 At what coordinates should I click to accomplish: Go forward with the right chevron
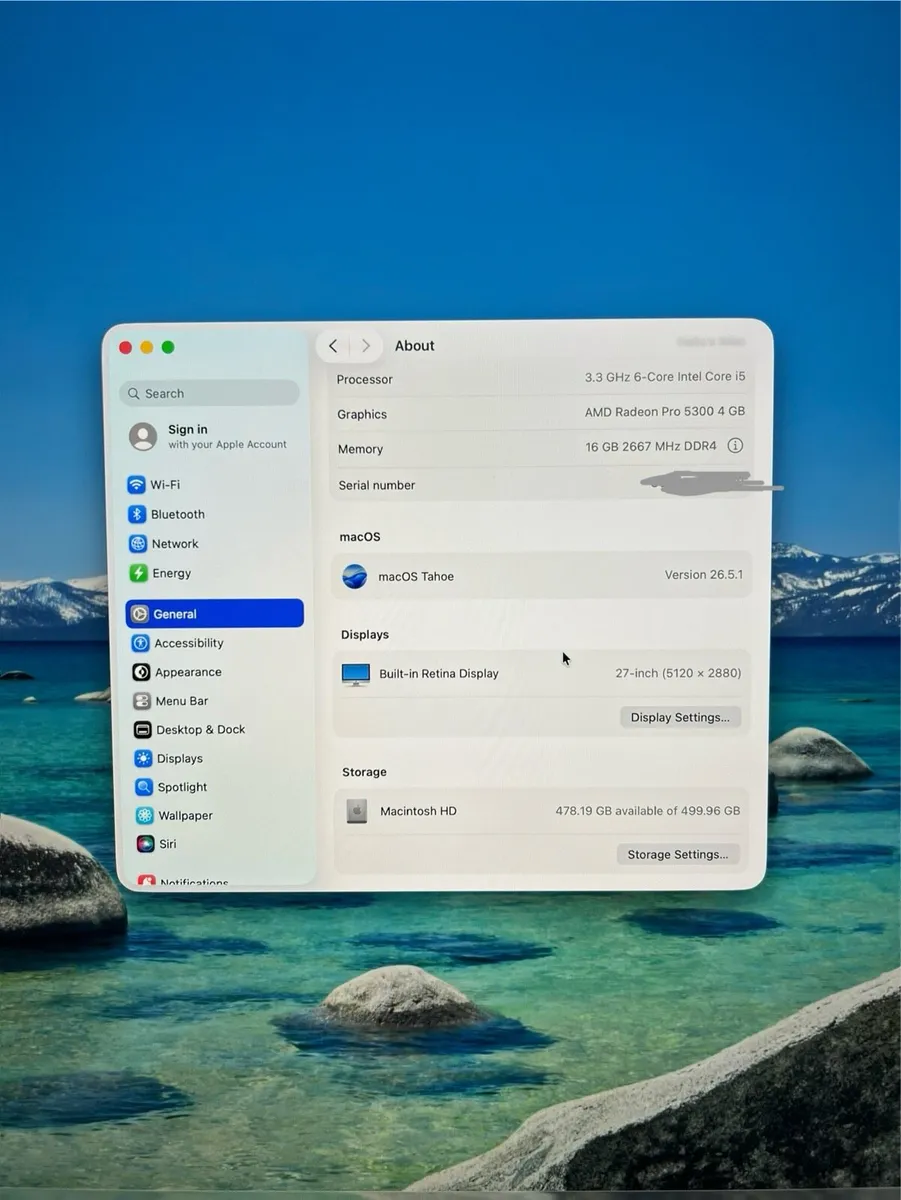pyautogui.click(x=366, y=346)
